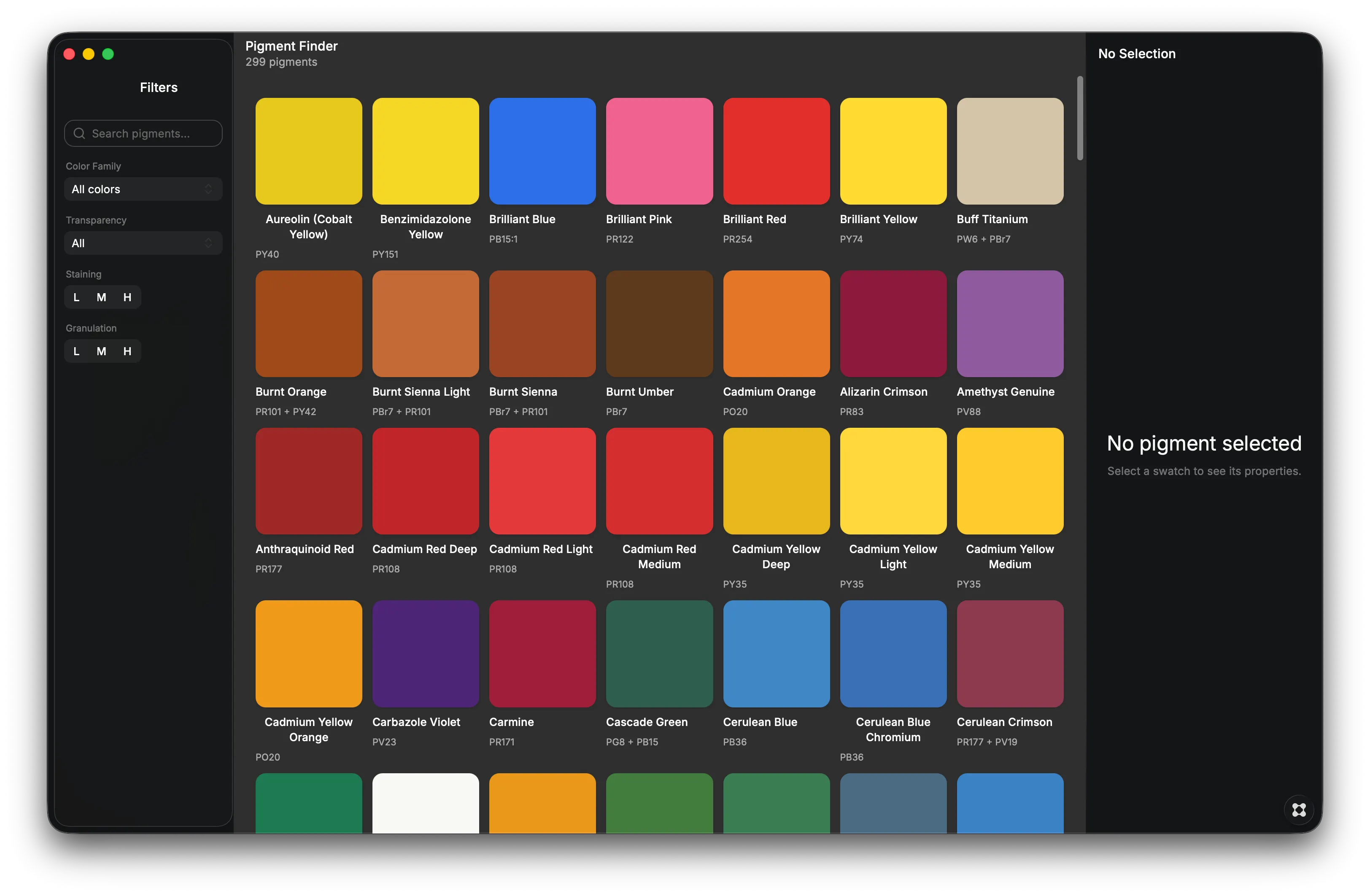
Task: Select the Alizarin Crimson swatch
Action: point(893,324)
